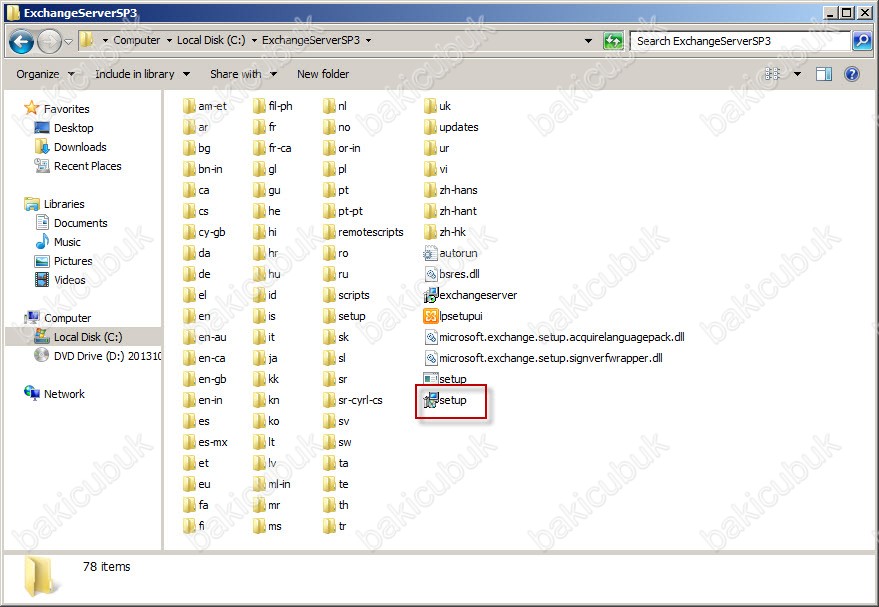Click the Forward arrow navigation button
Image resolution: width=879 pixels, height=607 pixels.
pyautogui.click(x=49, y=41)
